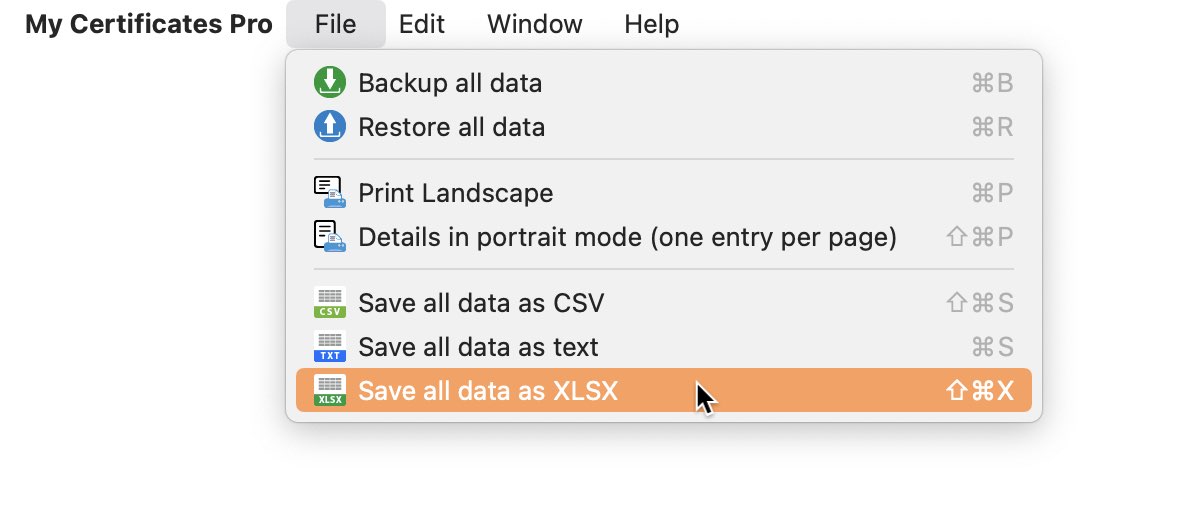Open the Help menu
Screen dimensions: 1200x515
(652, 24)
